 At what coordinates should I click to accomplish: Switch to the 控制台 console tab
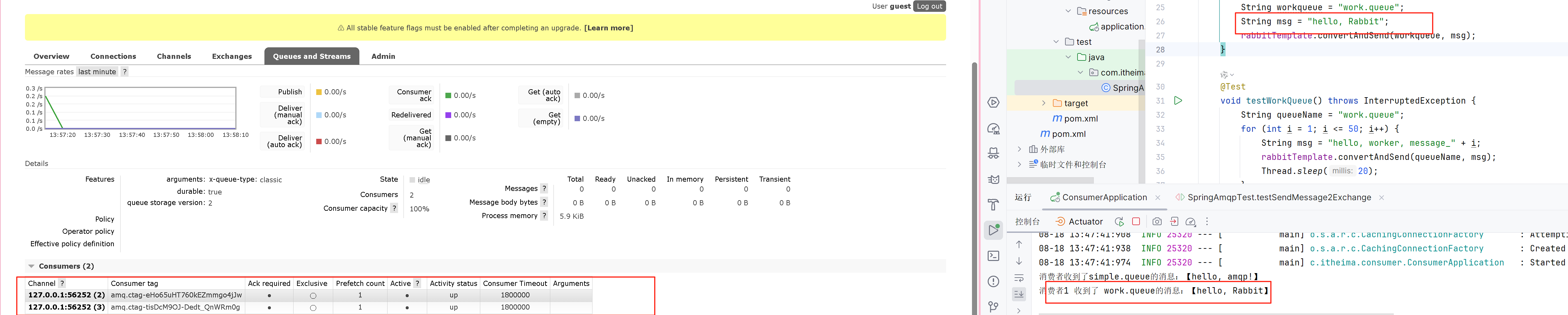(1027, 222)
